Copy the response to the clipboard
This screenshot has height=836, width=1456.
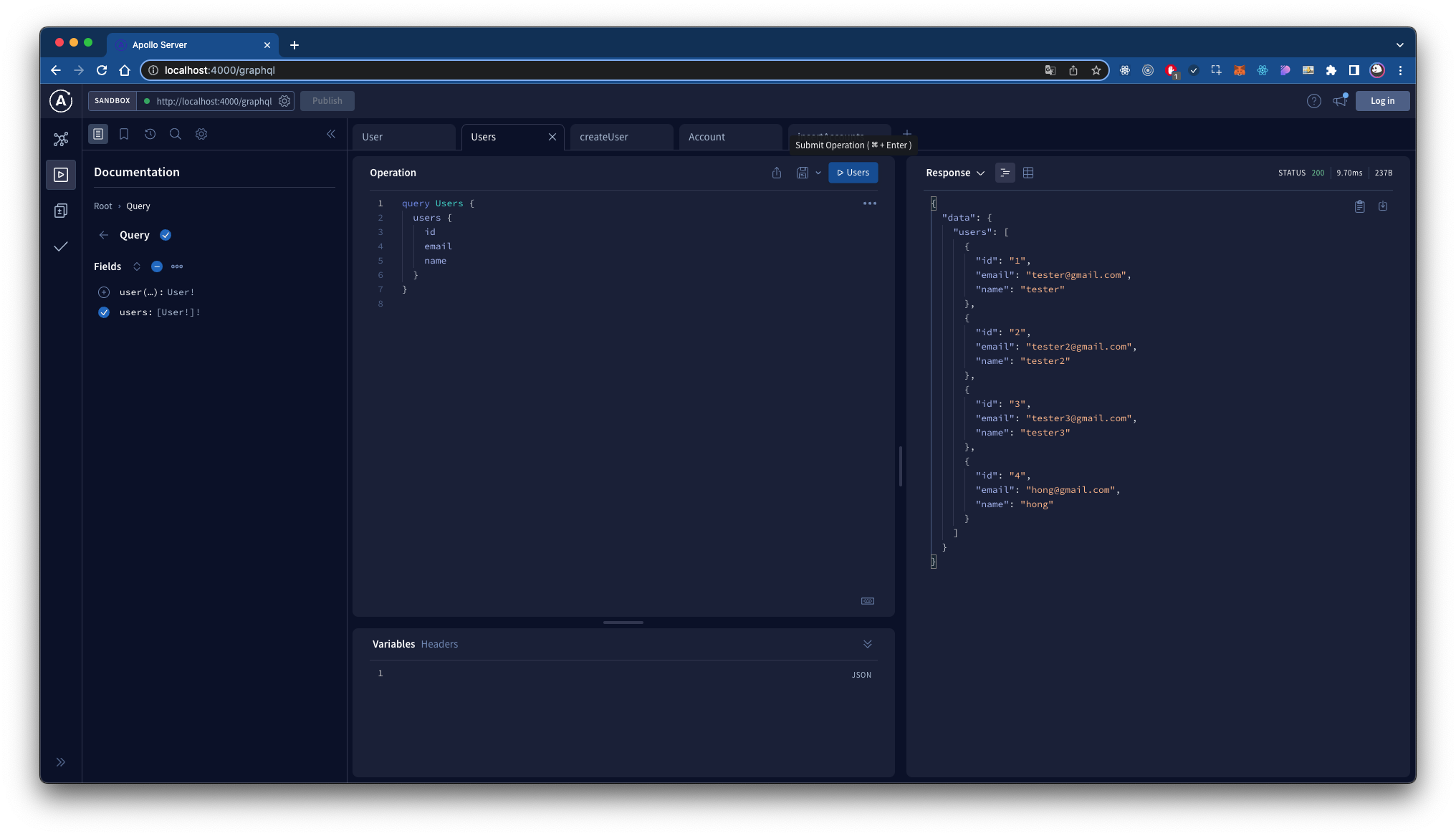click(1359, 206)
